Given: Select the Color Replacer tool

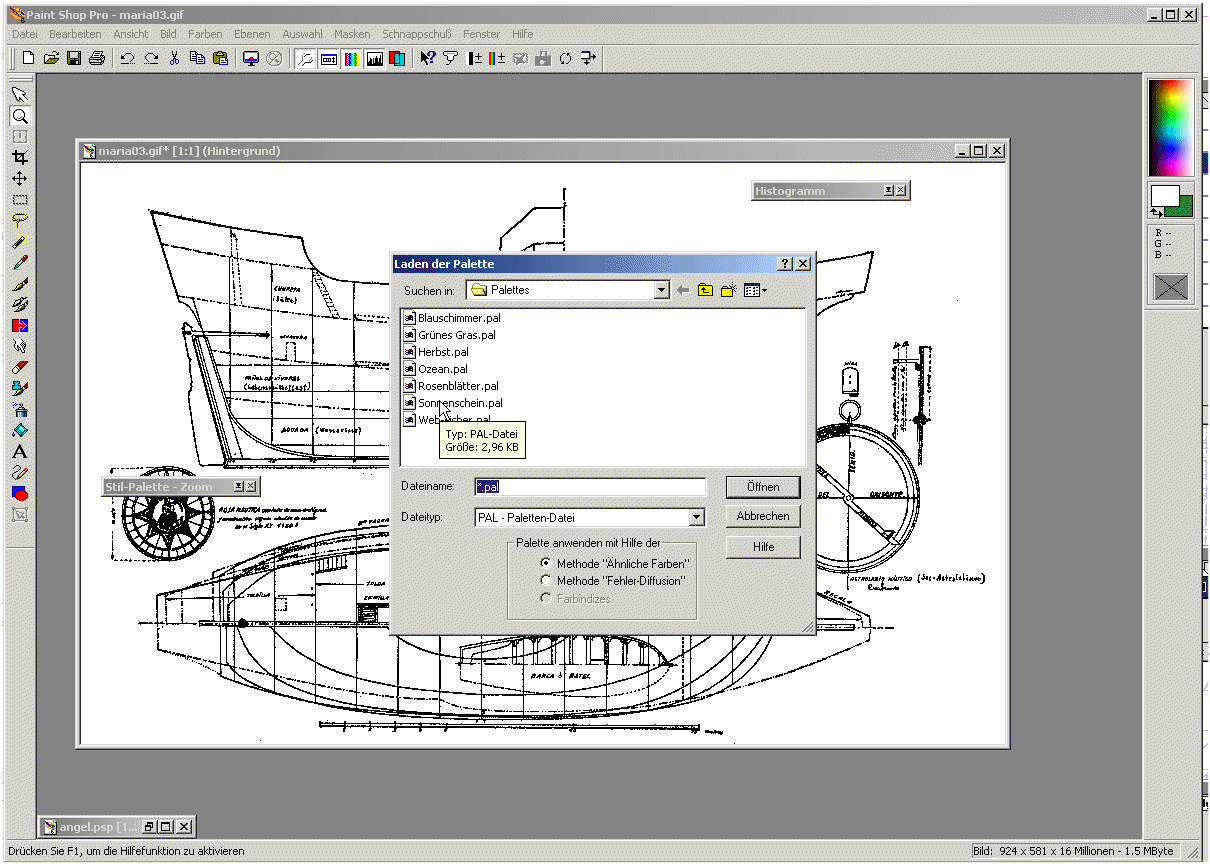Looking at the screenshot, I should click(19, 326).
